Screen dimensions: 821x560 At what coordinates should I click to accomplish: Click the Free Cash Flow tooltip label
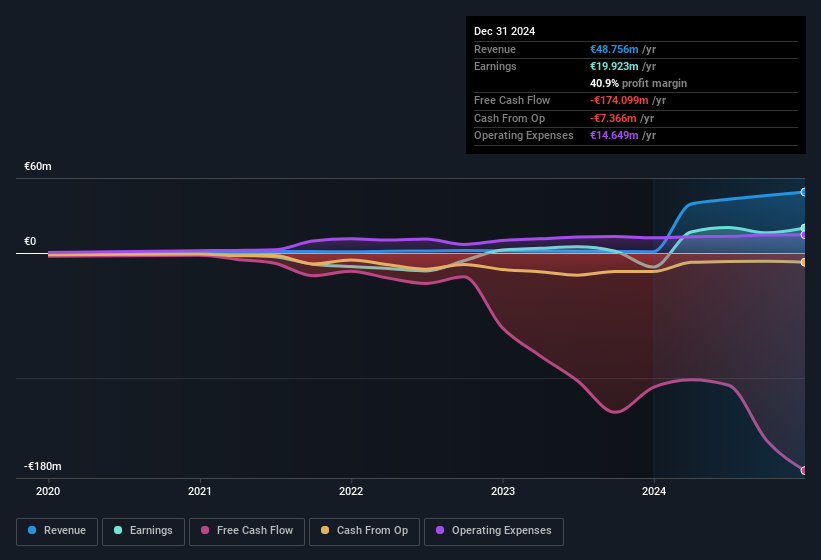point(512,100)
